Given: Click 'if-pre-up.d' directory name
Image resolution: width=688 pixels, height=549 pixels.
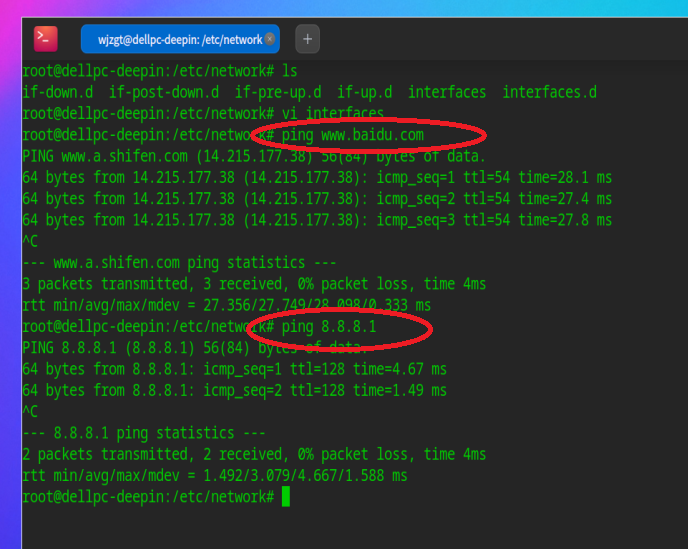Looking at the screenshot, I should click(278, 93).
